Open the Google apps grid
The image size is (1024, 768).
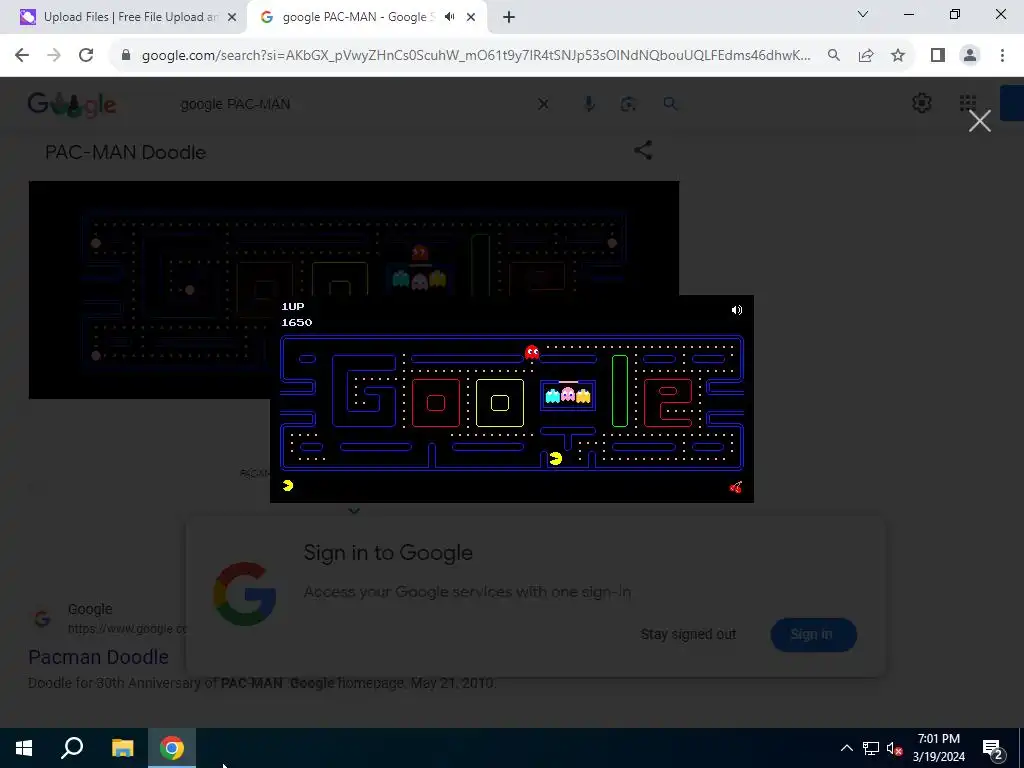[x=967, y=103]
